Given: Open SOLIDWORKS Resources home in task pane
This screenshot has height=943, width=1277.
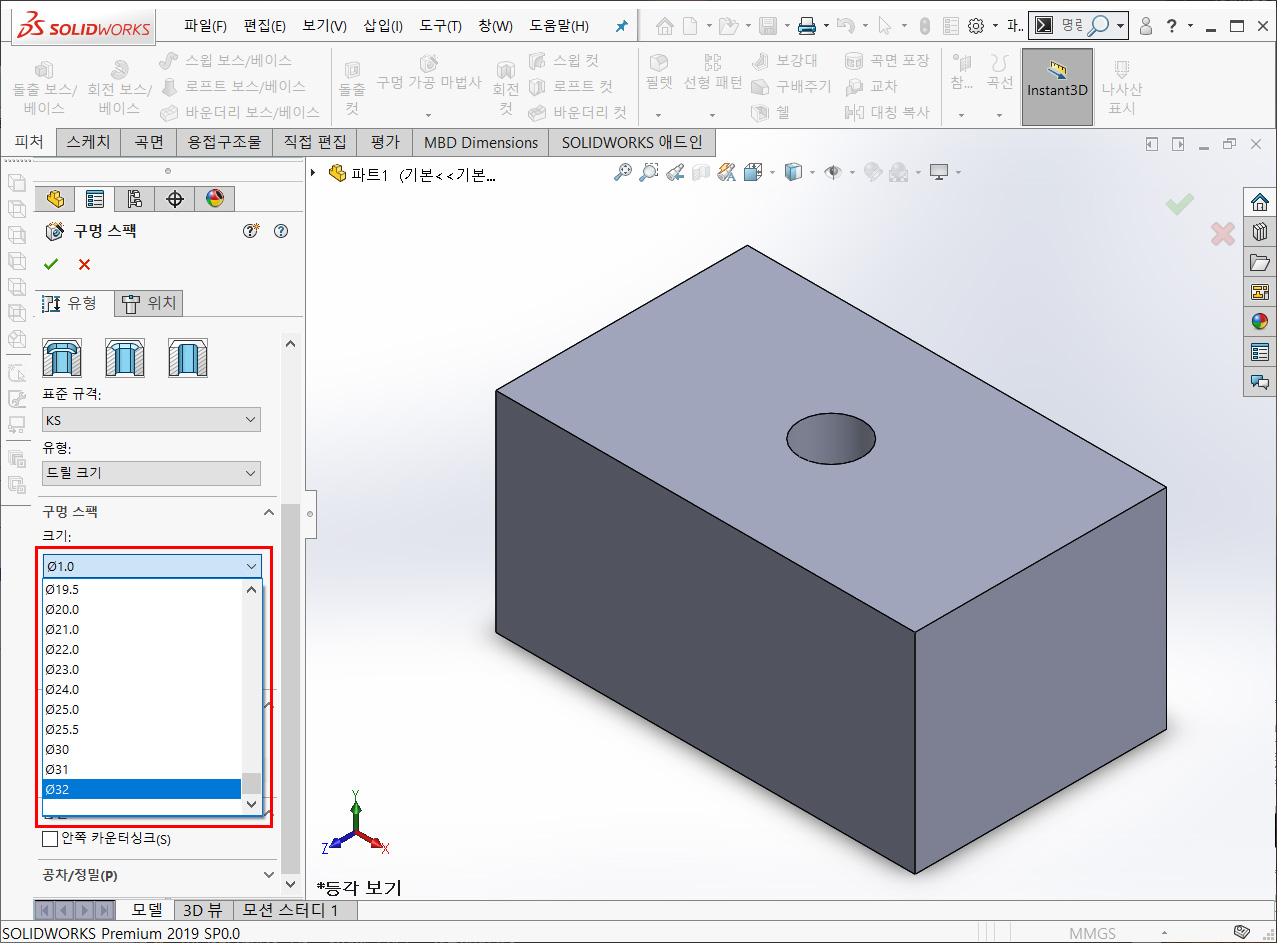Looking at the screenshot, I should (x=1259, y=201).
